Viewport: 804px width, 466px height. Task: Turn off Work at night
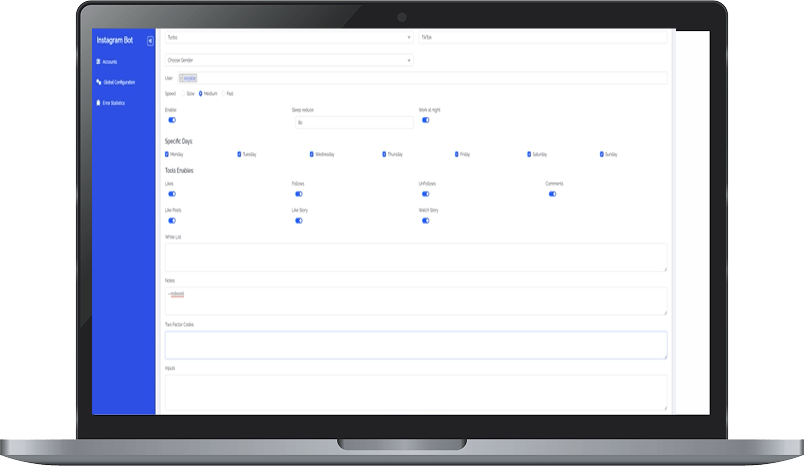tap(425, 120)
